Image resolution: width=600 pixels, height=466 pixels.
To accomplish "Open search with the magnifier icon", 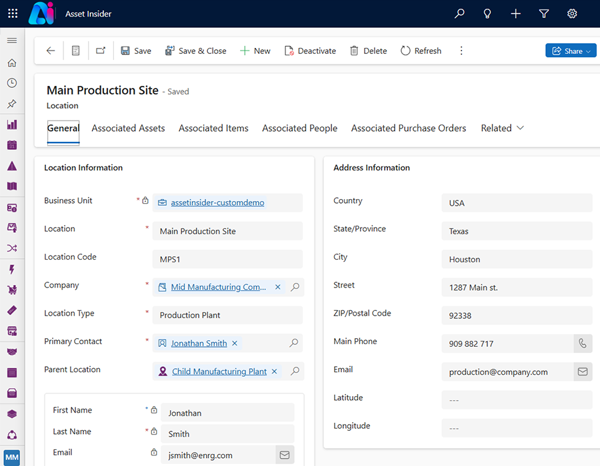I will point(459,14).
